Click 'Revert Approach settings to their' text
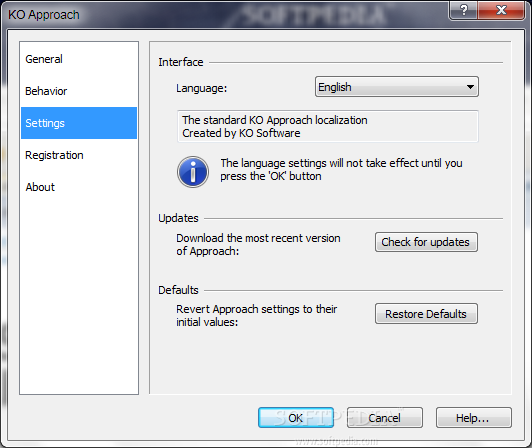The width and height of the screenshot is (532, 448). tap(256, 309)
